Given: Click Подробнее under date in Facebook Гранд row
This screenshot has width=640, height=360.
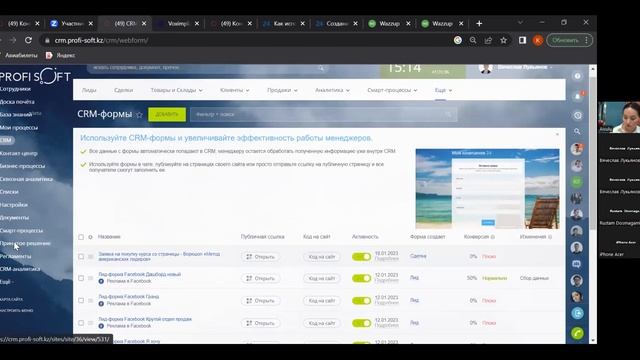Looking at the screenshot, I should tap(386, 303).
